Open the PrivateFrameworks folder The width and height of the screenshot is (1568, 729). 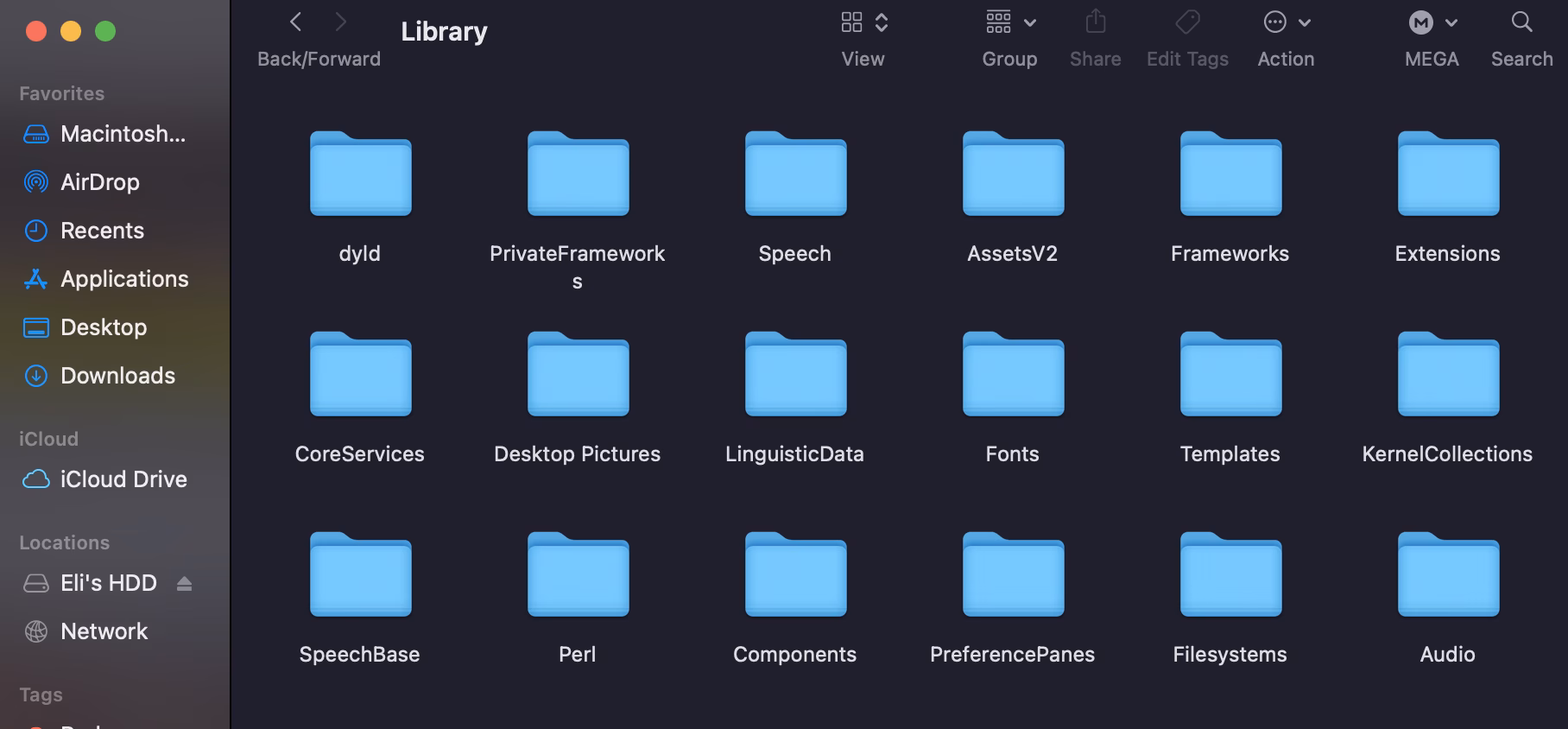(x=578, y=175)
